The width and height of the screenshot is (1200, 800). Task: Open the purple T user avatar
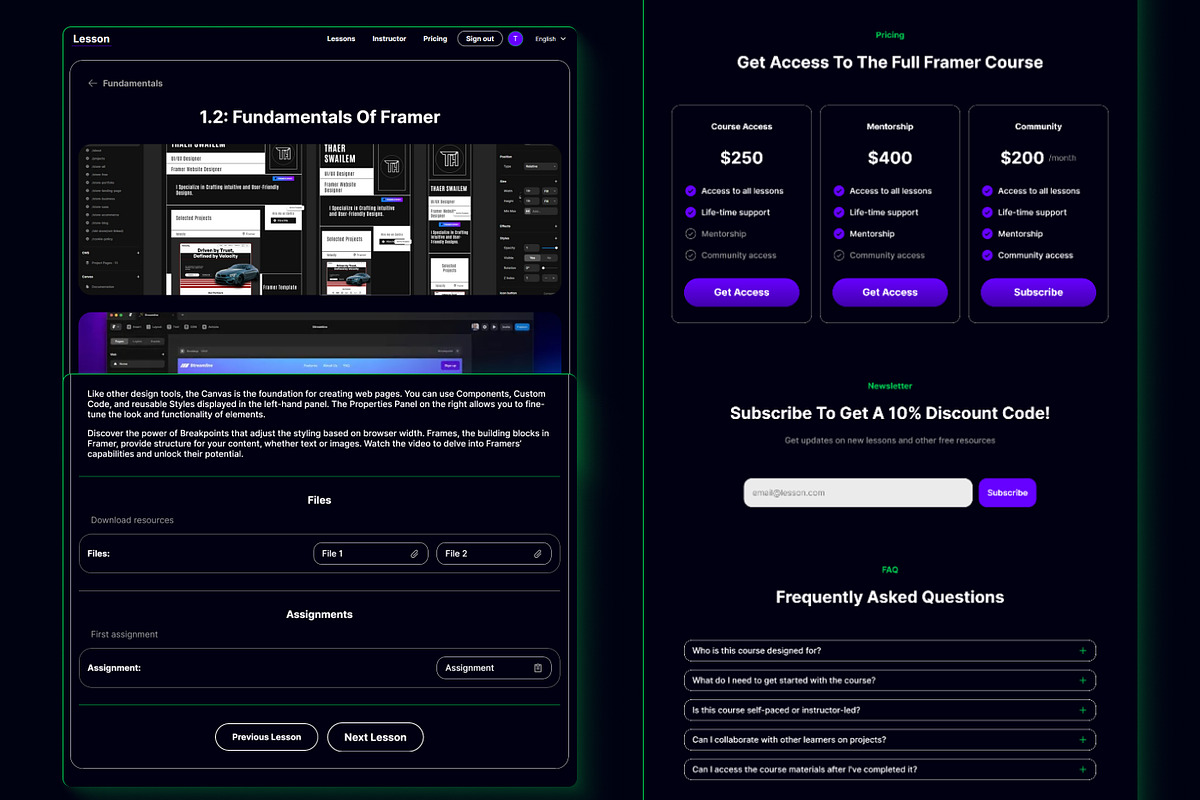click(515, 39)
